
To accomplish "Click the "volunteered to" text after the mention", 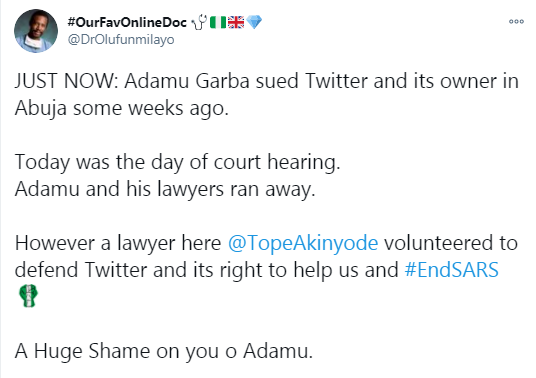I will (x=451, y=243).
